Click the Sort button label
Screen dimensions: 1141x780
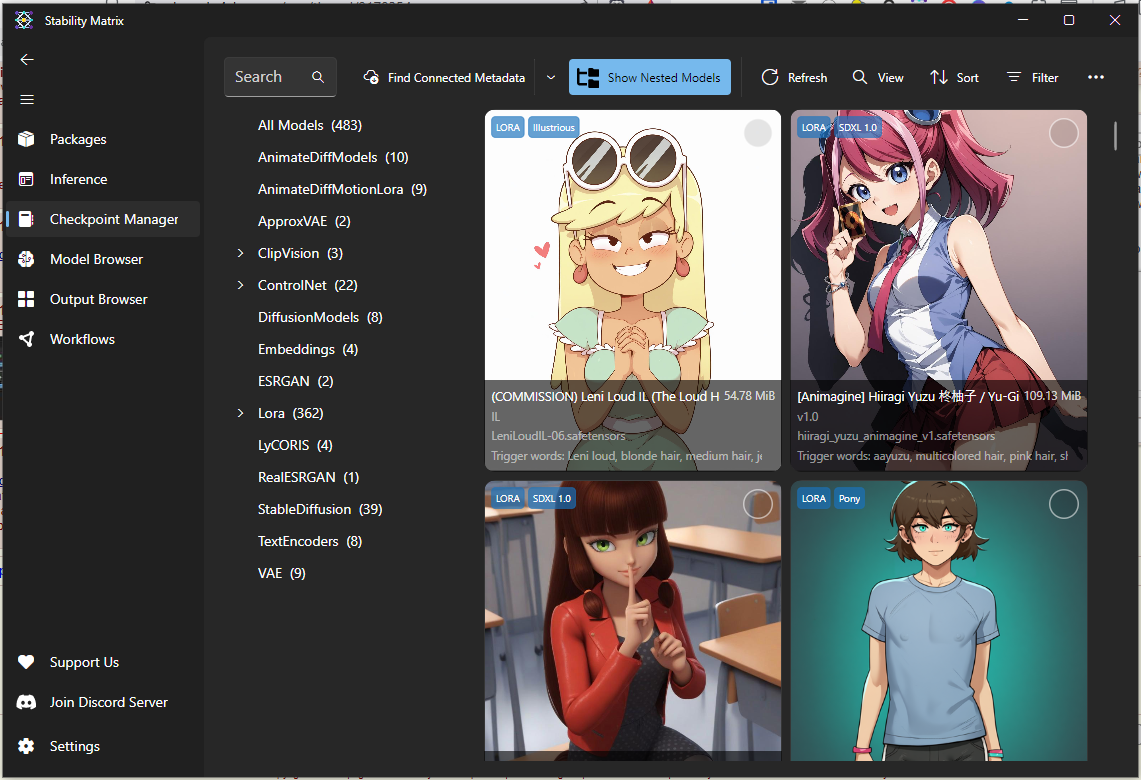tap(967, 78)
